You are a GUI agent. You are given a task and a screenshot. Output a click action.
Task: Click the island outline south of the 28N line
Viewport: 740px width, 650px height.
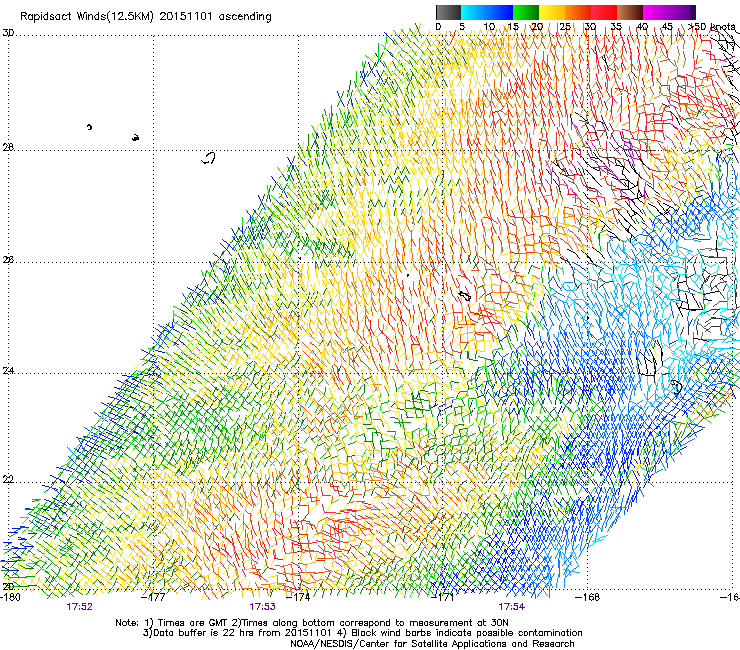point(209,158)
